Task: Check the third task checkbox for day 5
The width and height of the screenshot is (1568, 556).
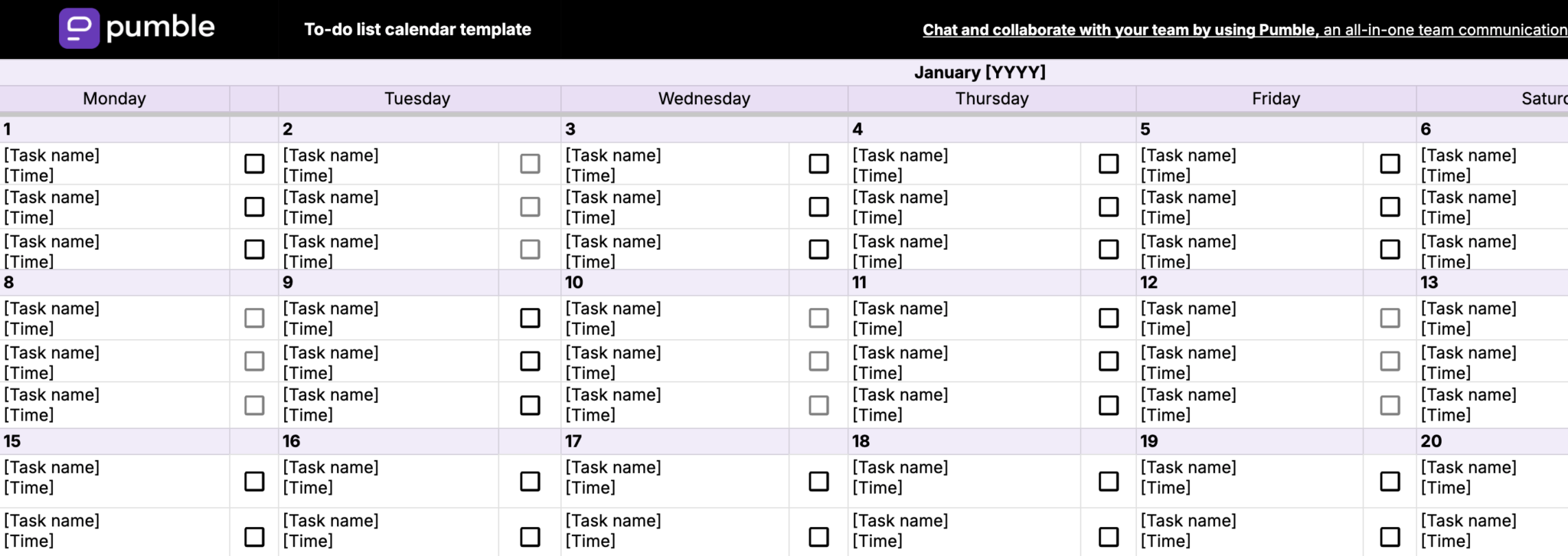Action: click(1390, 250)
